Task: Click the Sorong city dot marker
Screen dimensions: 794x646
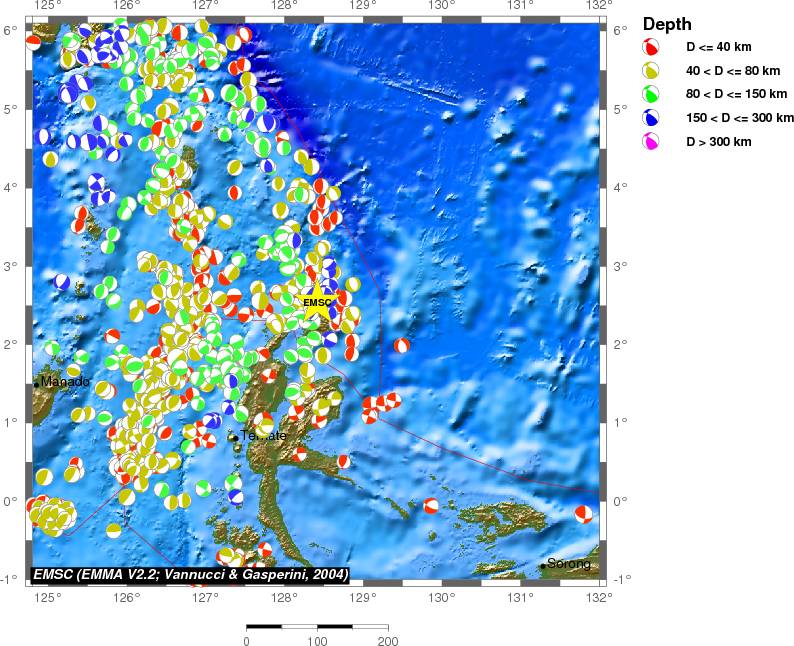Action: tap(543, 566)
